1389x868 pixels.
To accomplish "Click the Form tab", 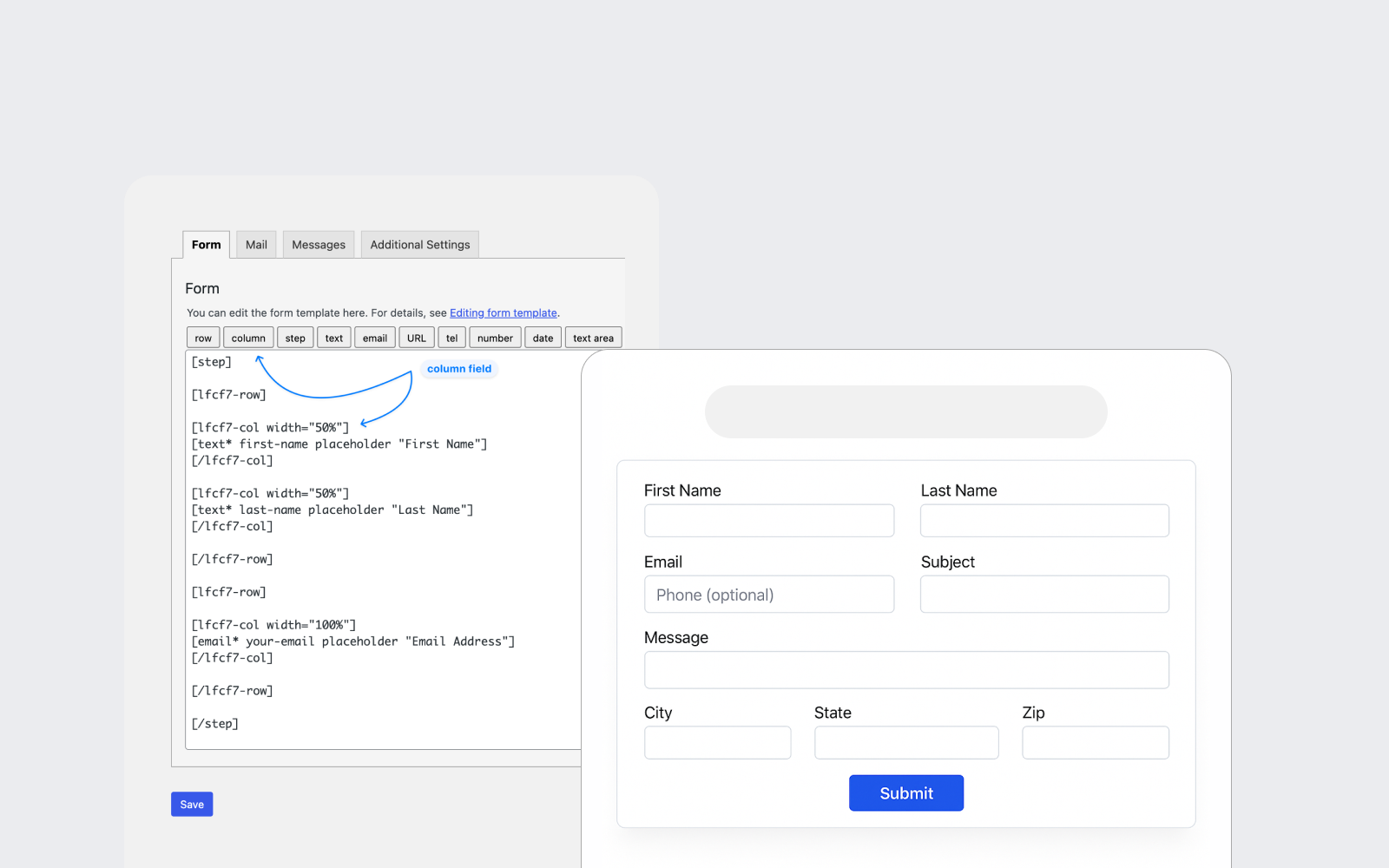I will point(207,245).
